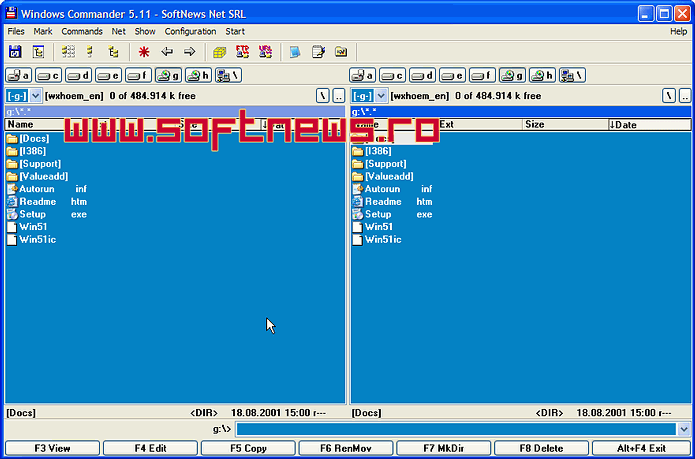
Task: Switch to brief file list view icon
Action: [68, 52]
